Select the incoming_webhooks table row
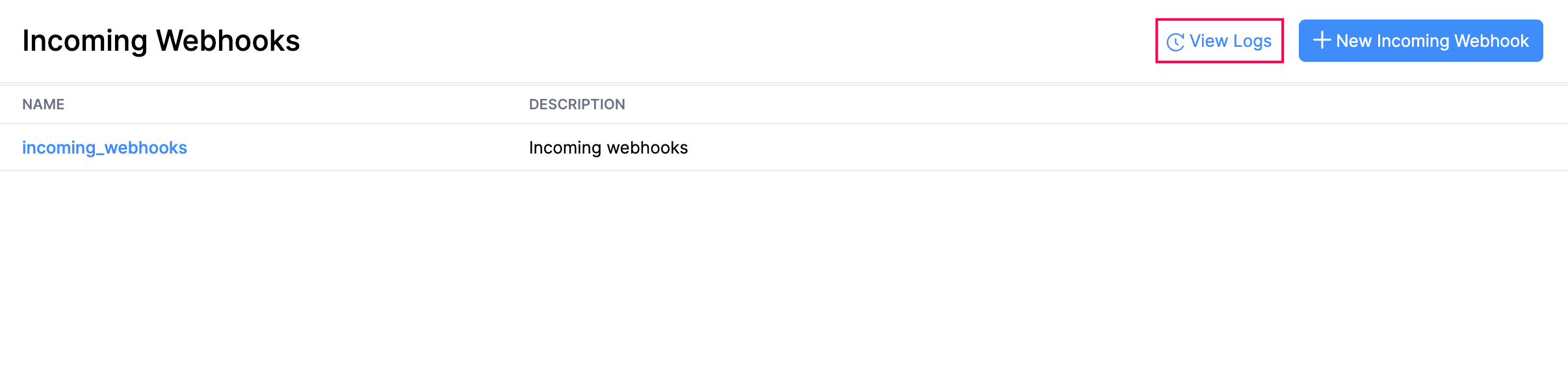 pos(975,148)
